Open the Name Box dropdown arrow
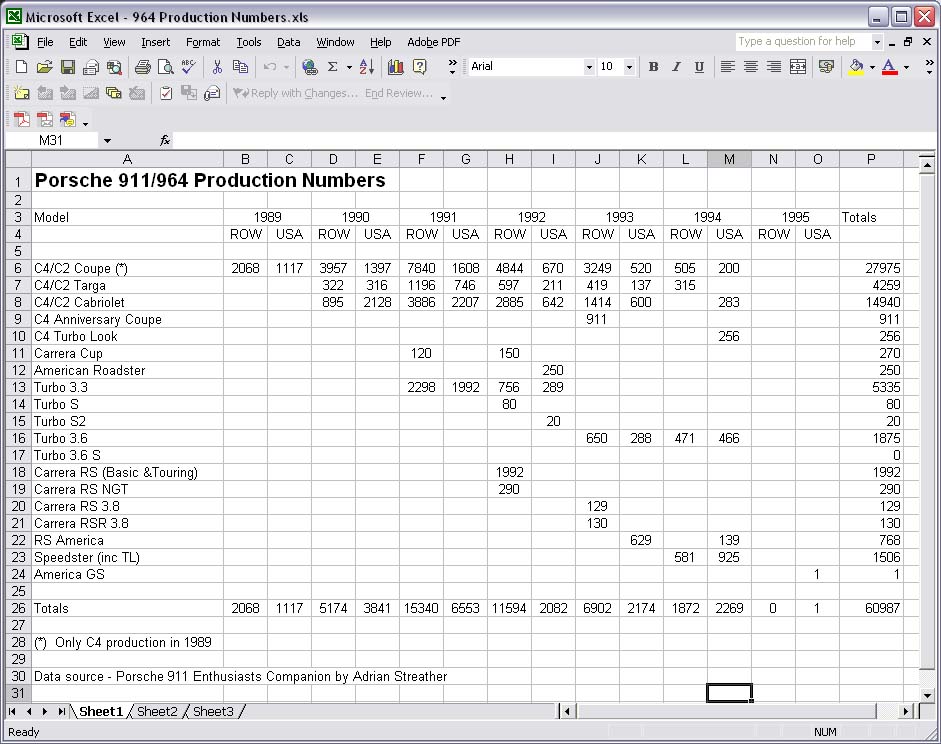Viewport: 941px width, 744px height. (x=107, y=140)
